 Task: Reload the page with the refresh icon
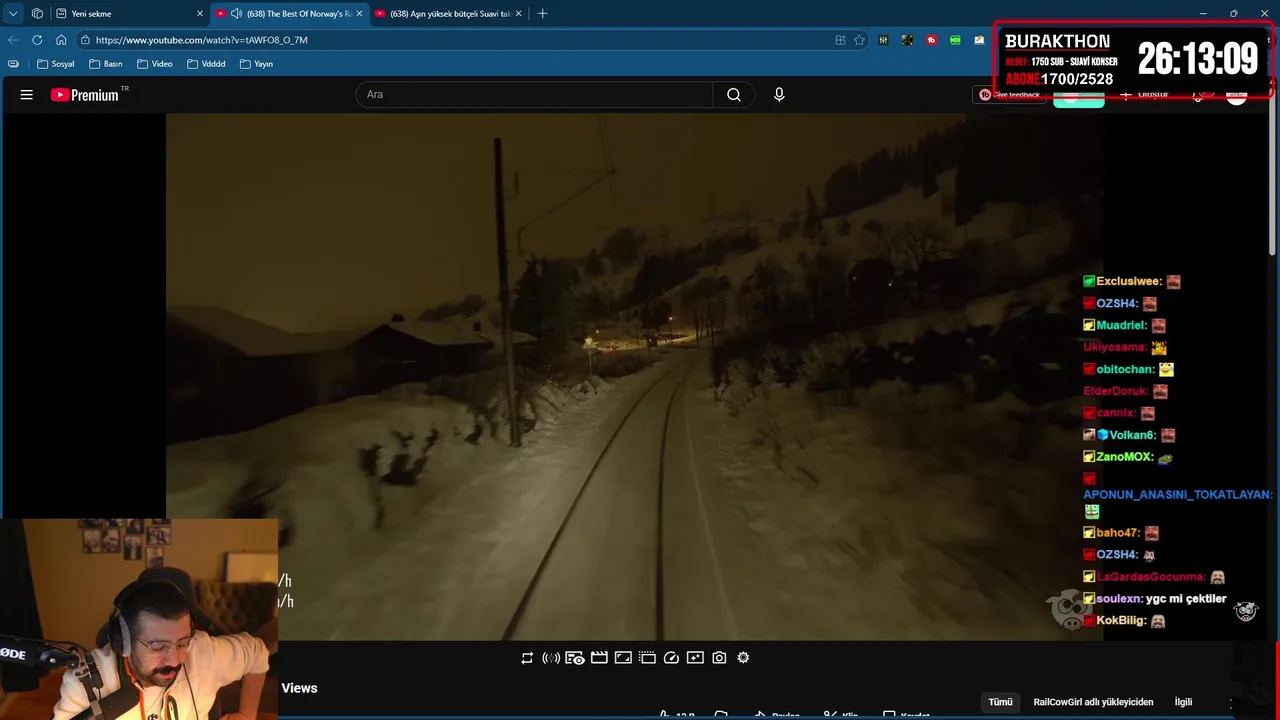coord(37,40)
